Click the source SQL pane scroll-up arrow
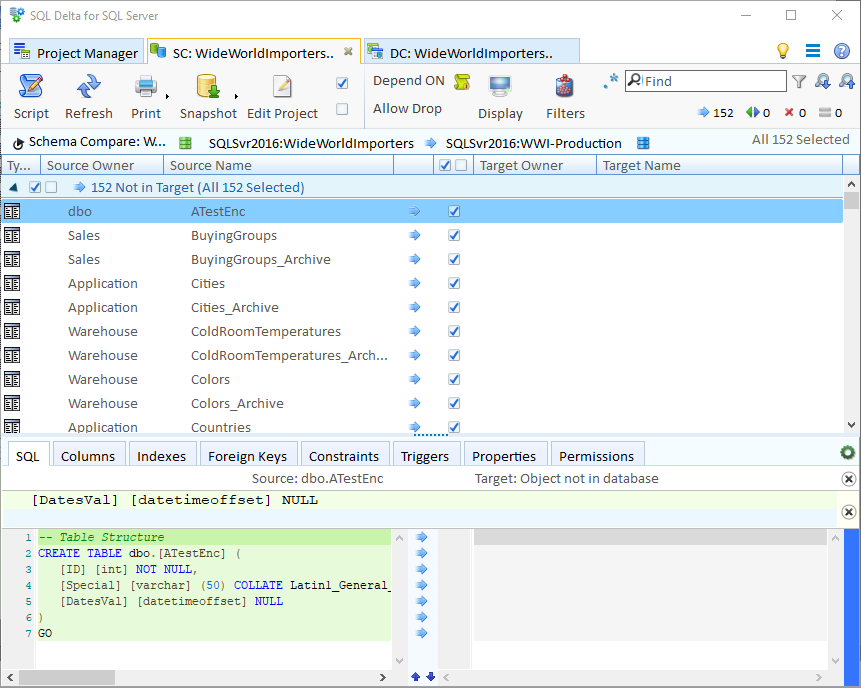Viewport: 861px width, 688px height. click(x=399, y=538)
